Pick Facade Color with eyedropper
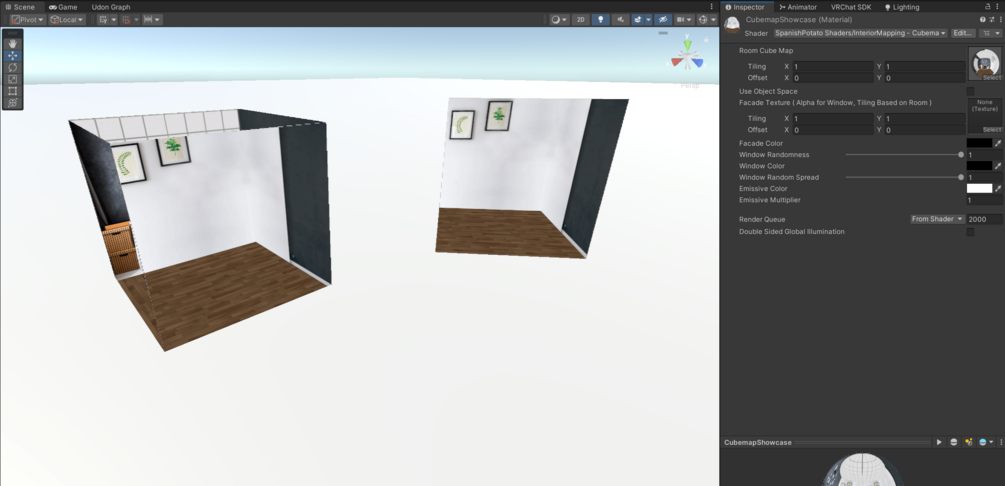 click(998, 144)
